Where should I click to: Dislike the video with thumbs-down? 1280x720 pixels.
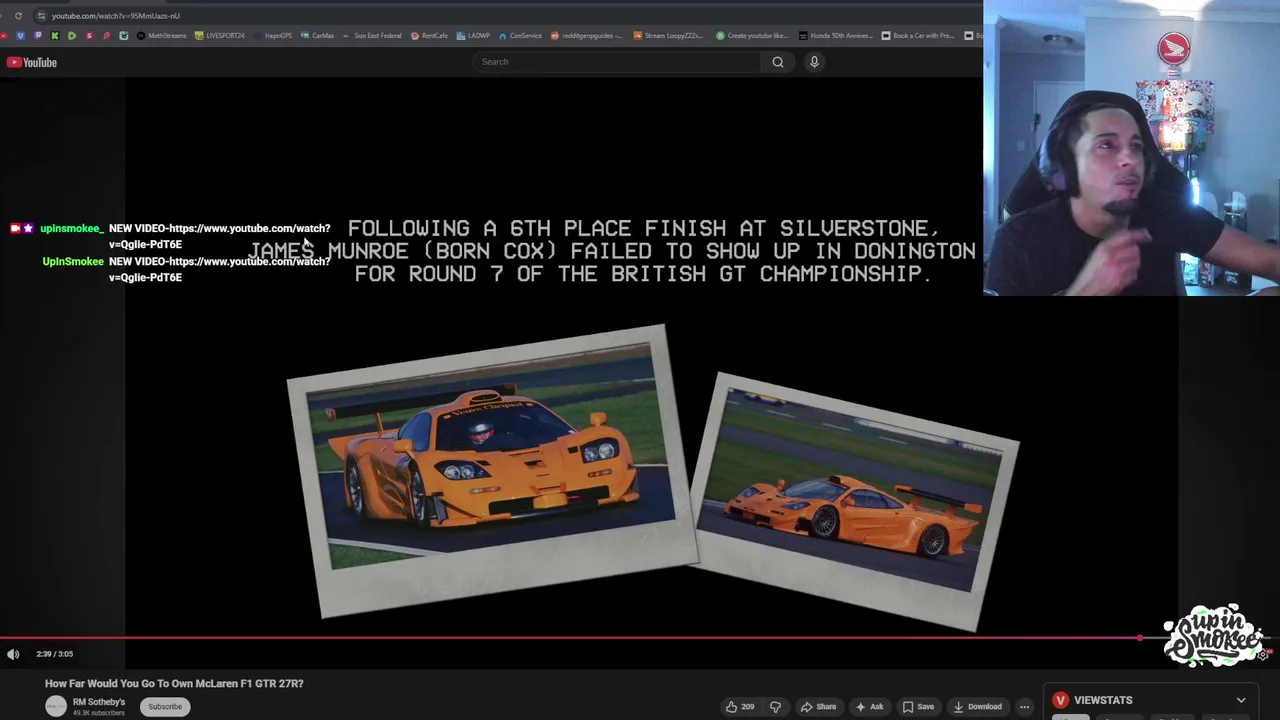775,707
